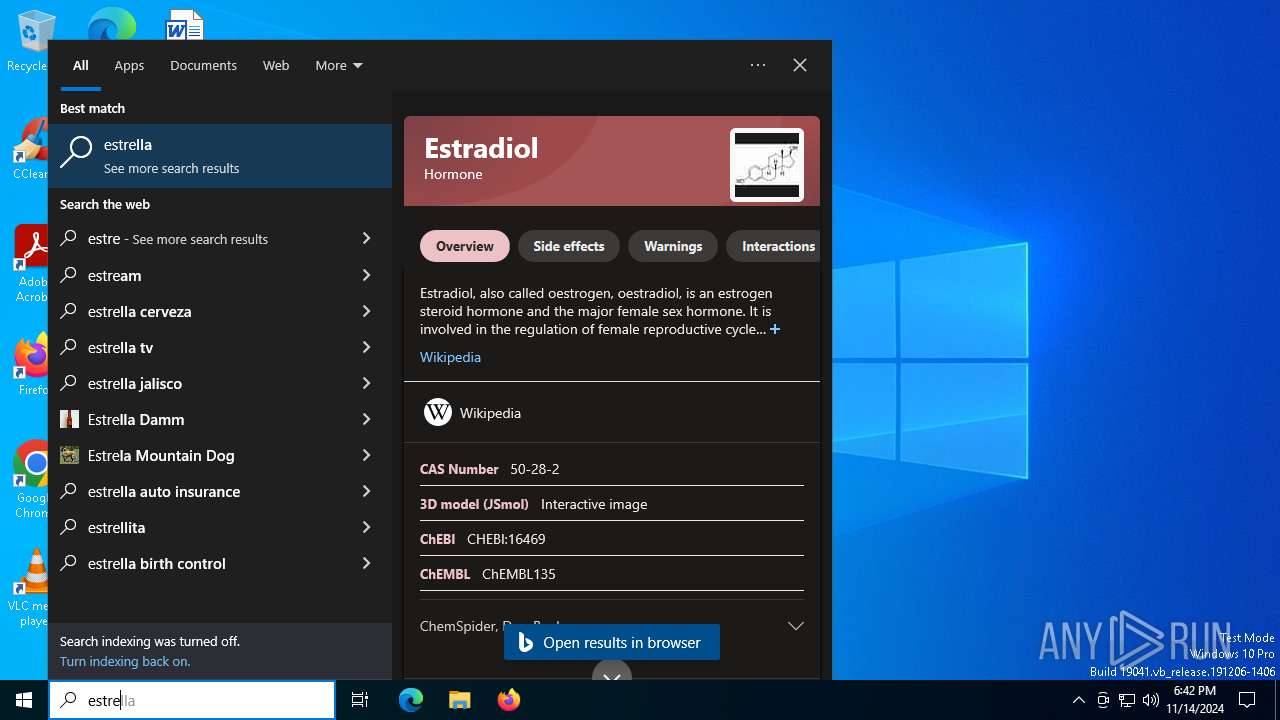
Task: Show hidden tray icons chevron
Action: [1078, 700]
